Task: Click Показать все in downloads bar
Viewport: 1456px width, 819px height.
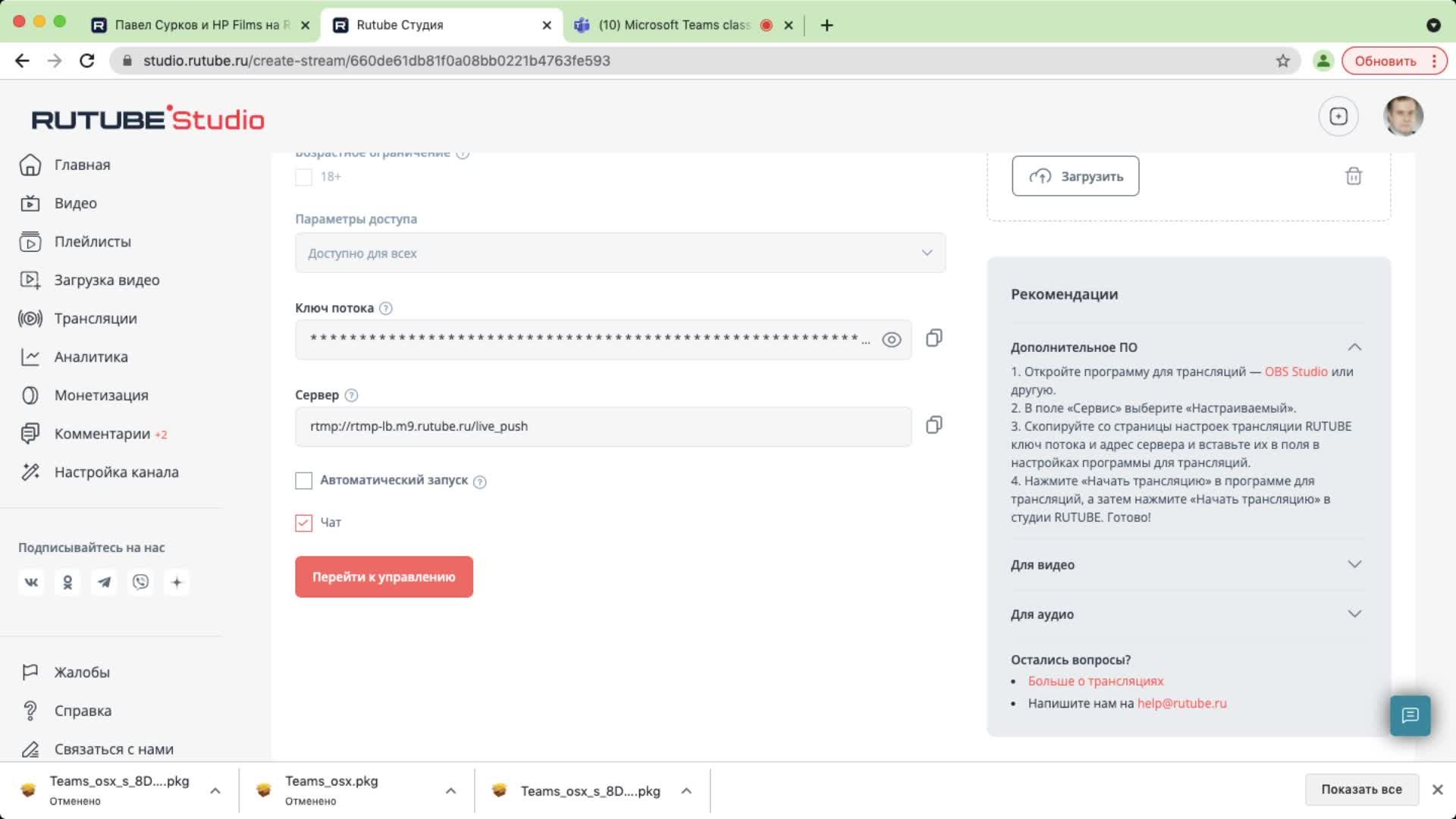Action: (1360, 789)
